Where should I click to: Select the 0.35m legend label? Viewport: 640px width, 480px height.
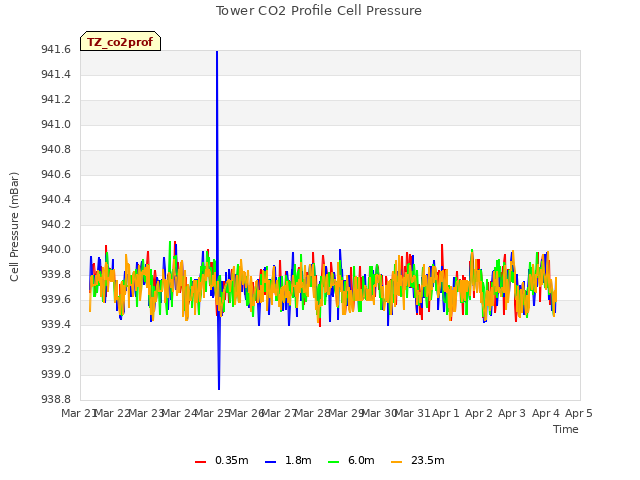coord(231,460)
